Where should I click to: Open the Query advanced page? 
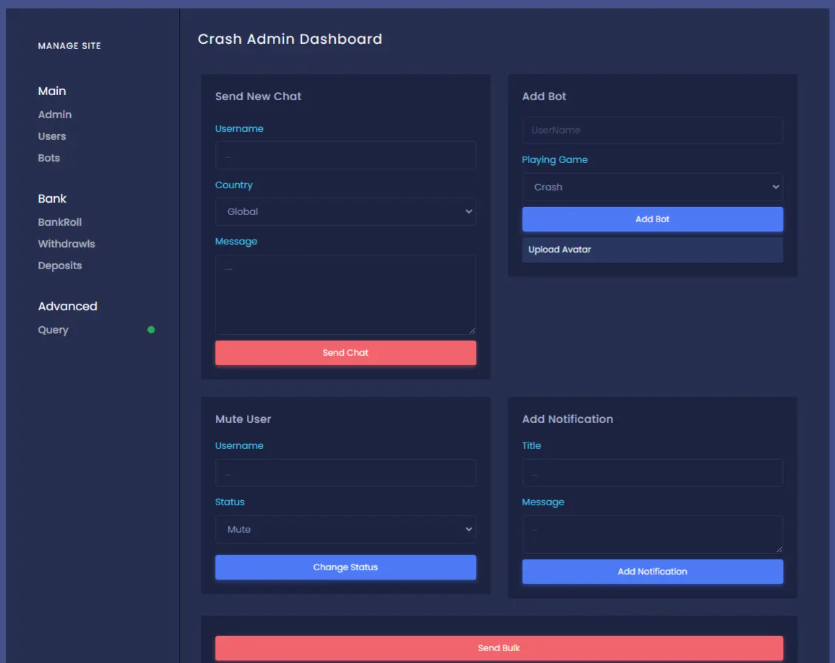tap(53, 330)
